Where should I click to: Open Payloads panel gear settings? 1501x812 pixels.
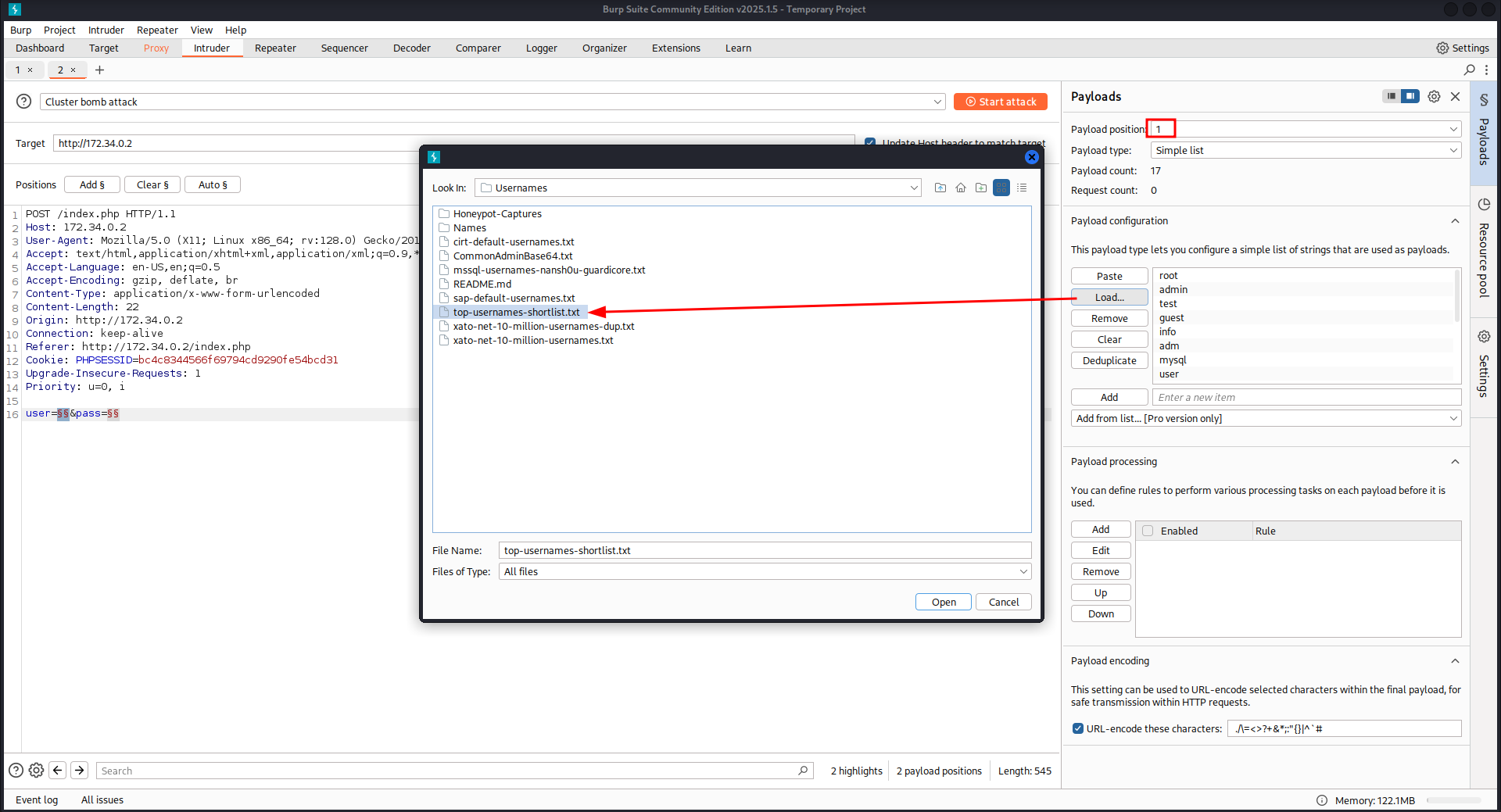[x=1434, y=96]
